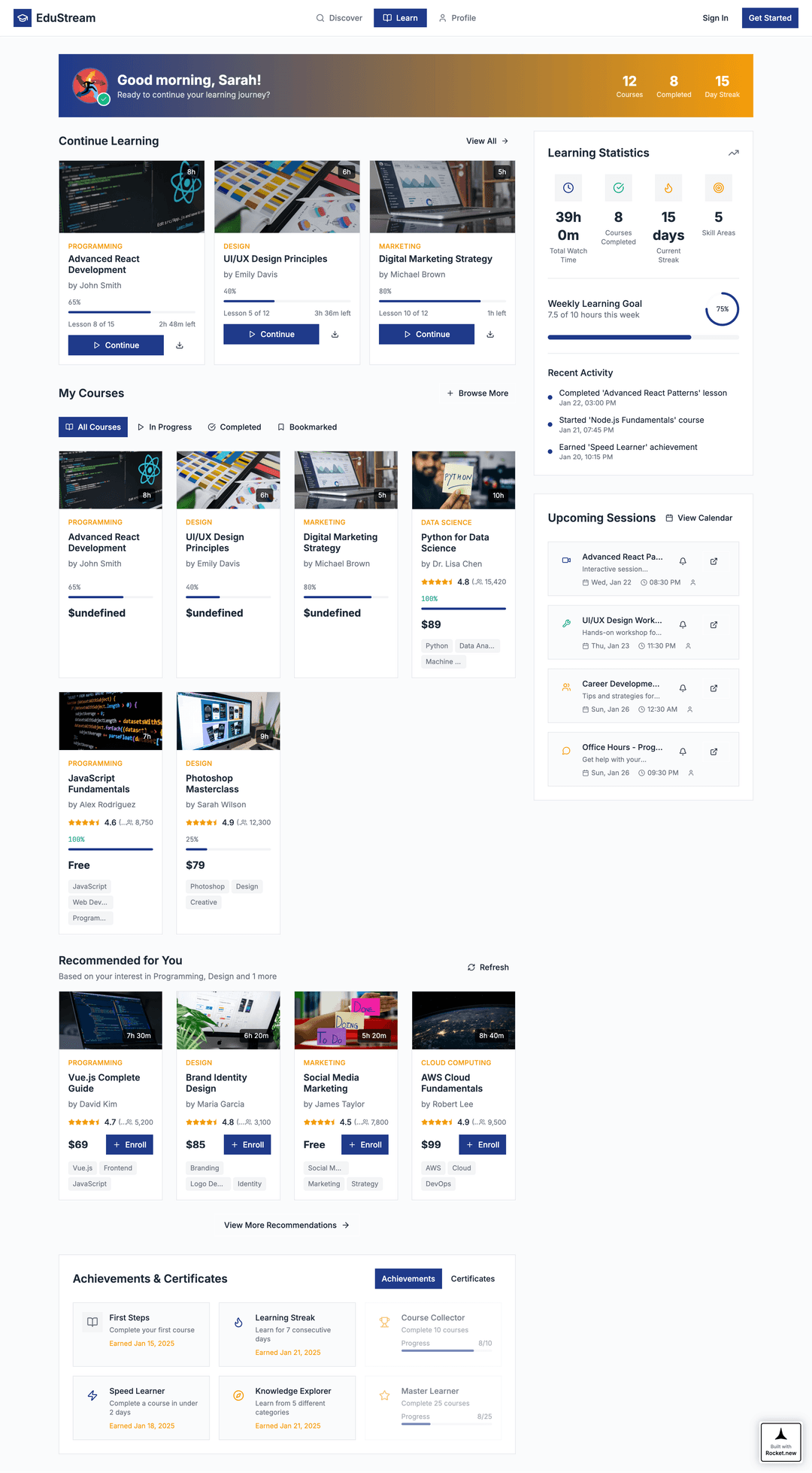Image resolution: width=812 pixels, height=1473 pixels.
Task: Download the UI/UX Design Principles course
Action: 335,334
